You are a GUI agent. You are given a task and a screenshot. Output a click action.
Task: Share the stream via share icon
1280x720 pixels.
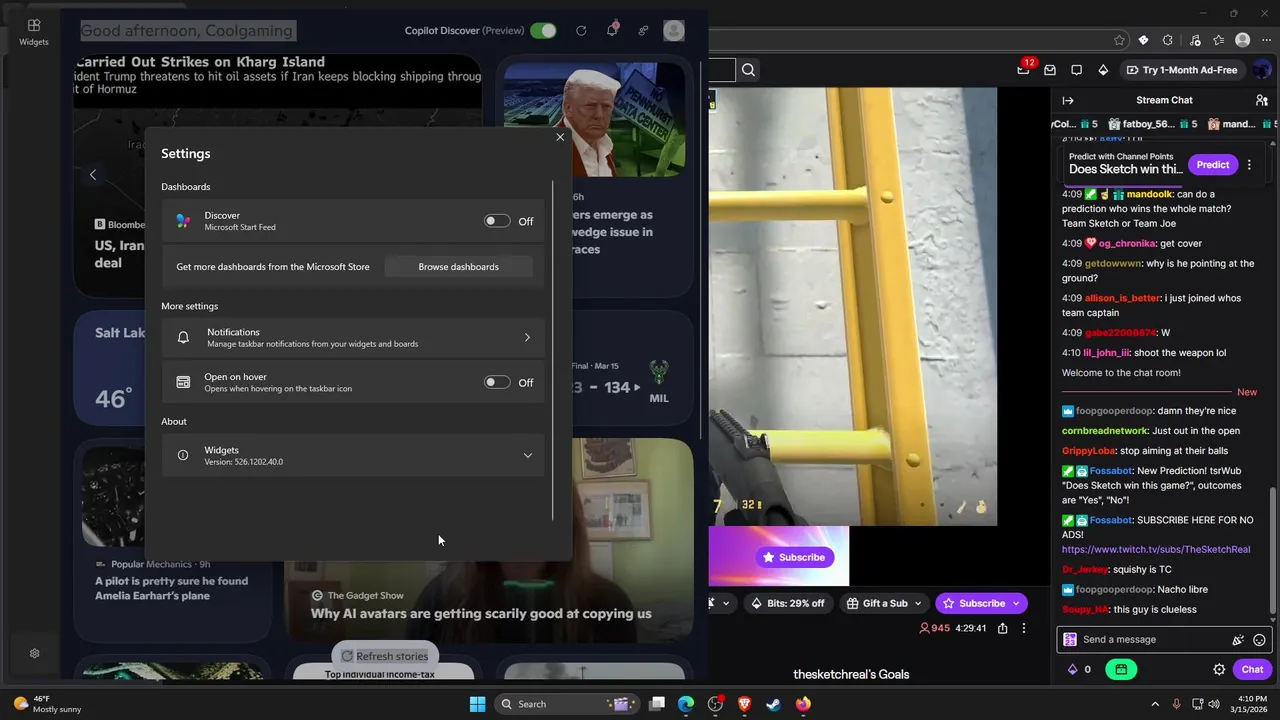pos(1002,628)
